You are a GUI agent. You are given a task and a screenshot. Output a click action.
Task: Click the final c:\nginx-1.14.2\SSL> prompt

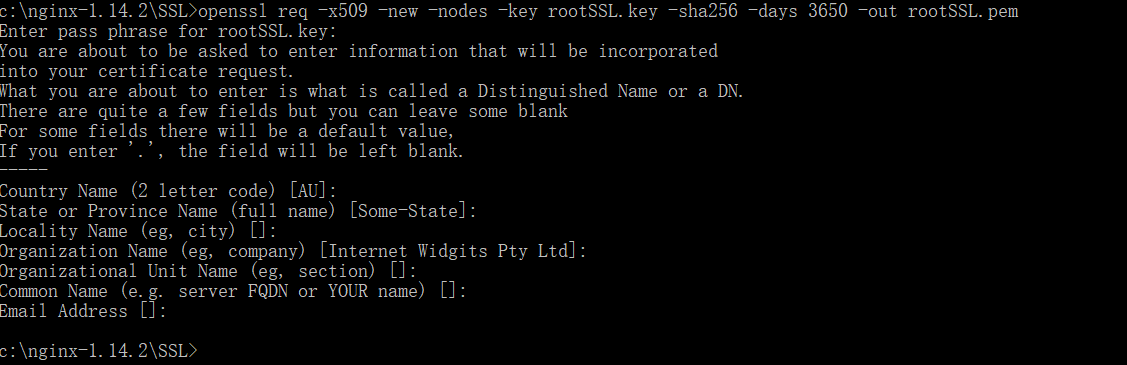click(98, 351)
